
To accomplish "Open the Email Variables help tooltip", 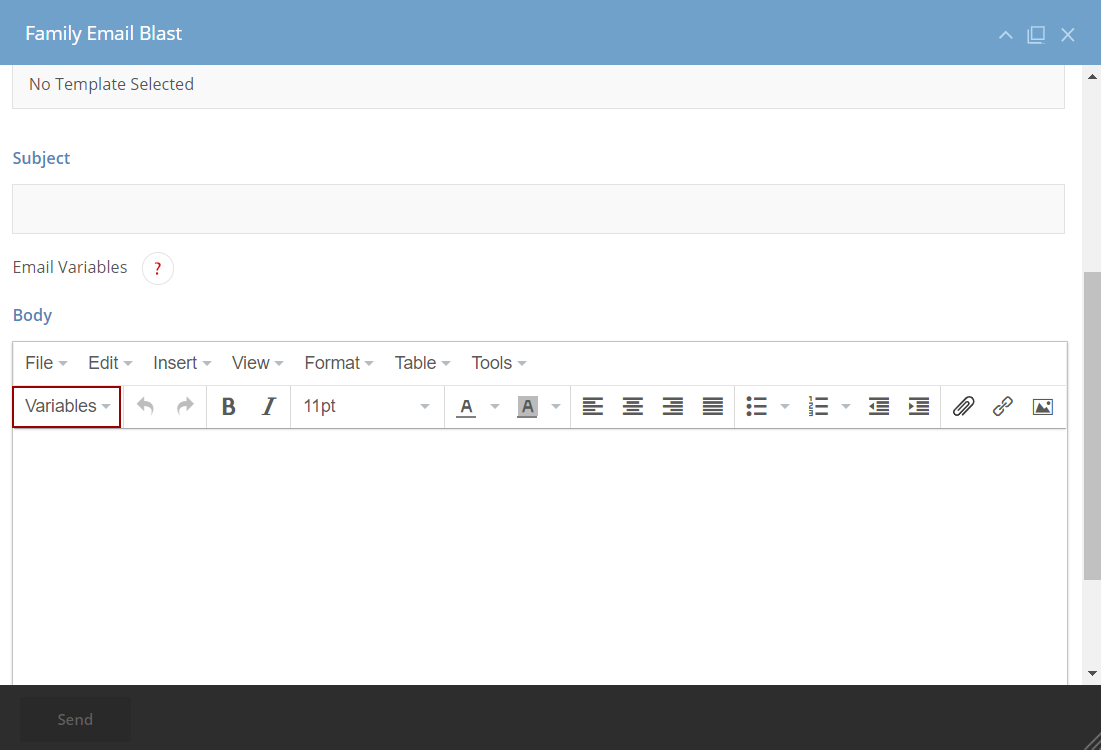I will 157,268.
